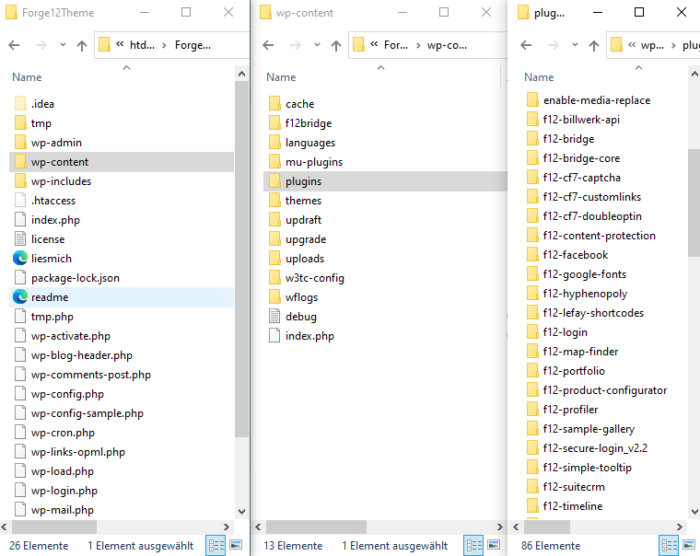Image resolution: width=700 pixels, height=556 pixels.
Task: Select 'f12-google-fonts' folder name
Action: (584, 274)
